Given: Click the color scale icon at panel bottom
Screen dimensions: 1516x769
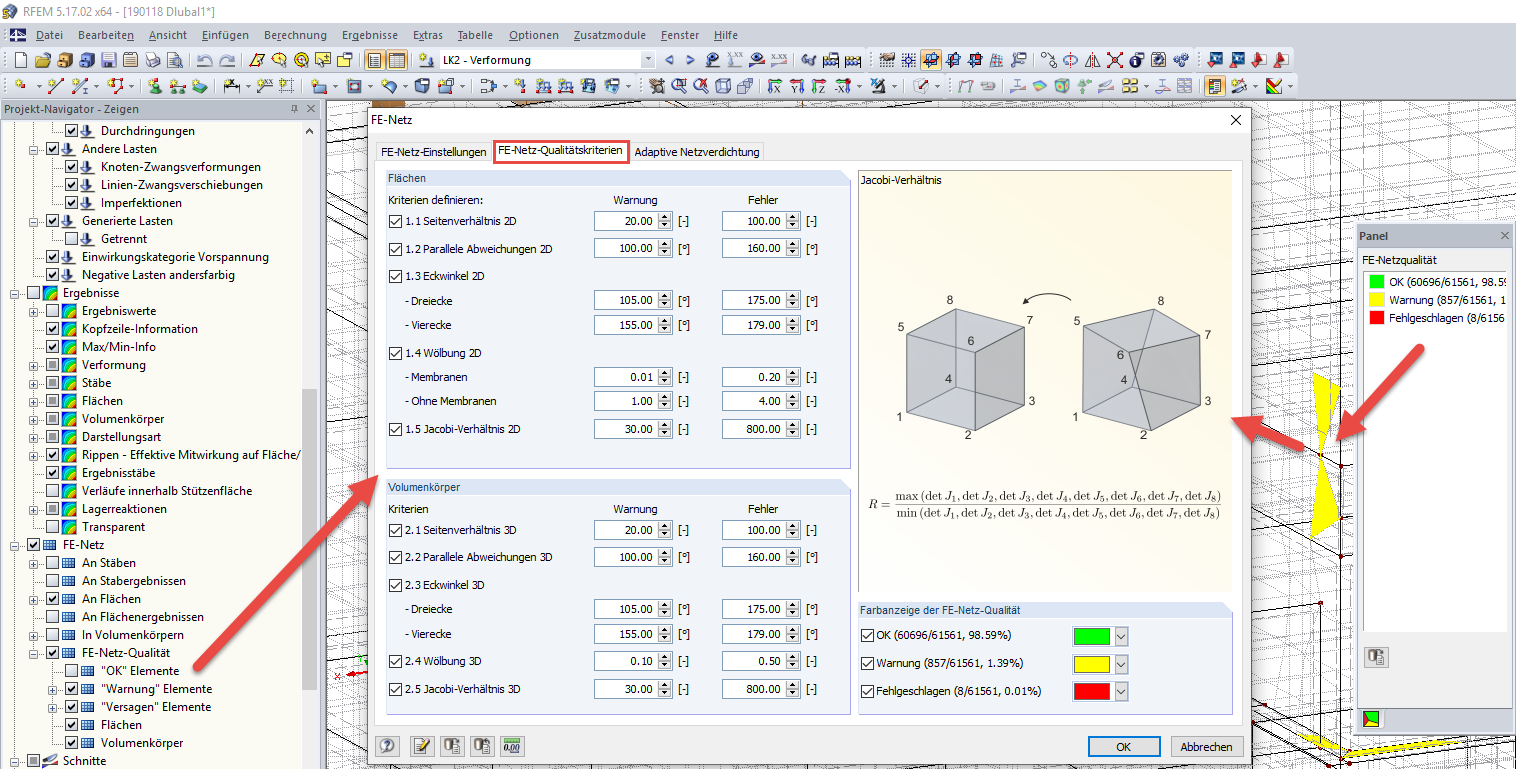Looking at the screenshot, I should coord(1371,719).
